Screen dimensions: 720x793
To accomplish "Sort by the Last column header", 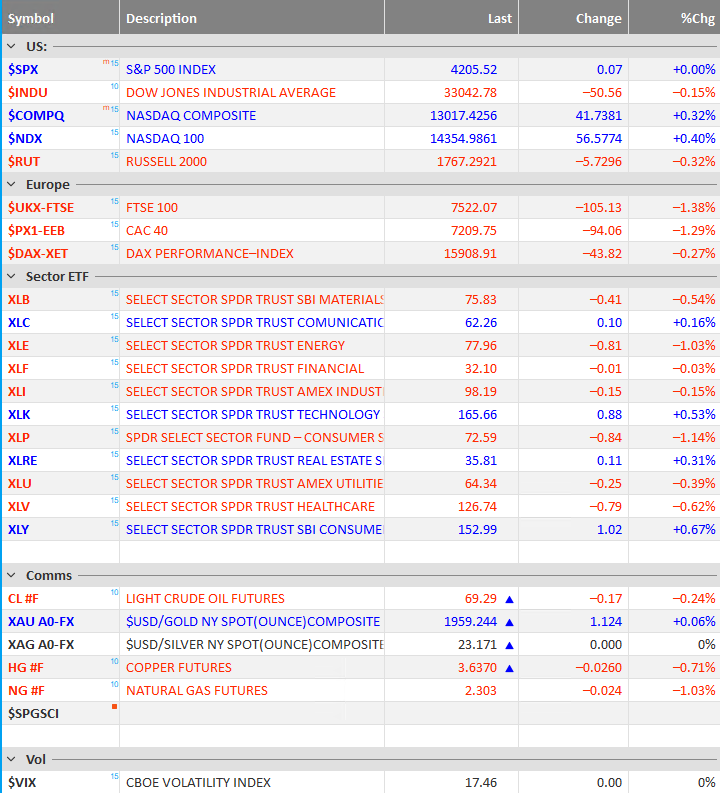I will click(x=500, y=19).
